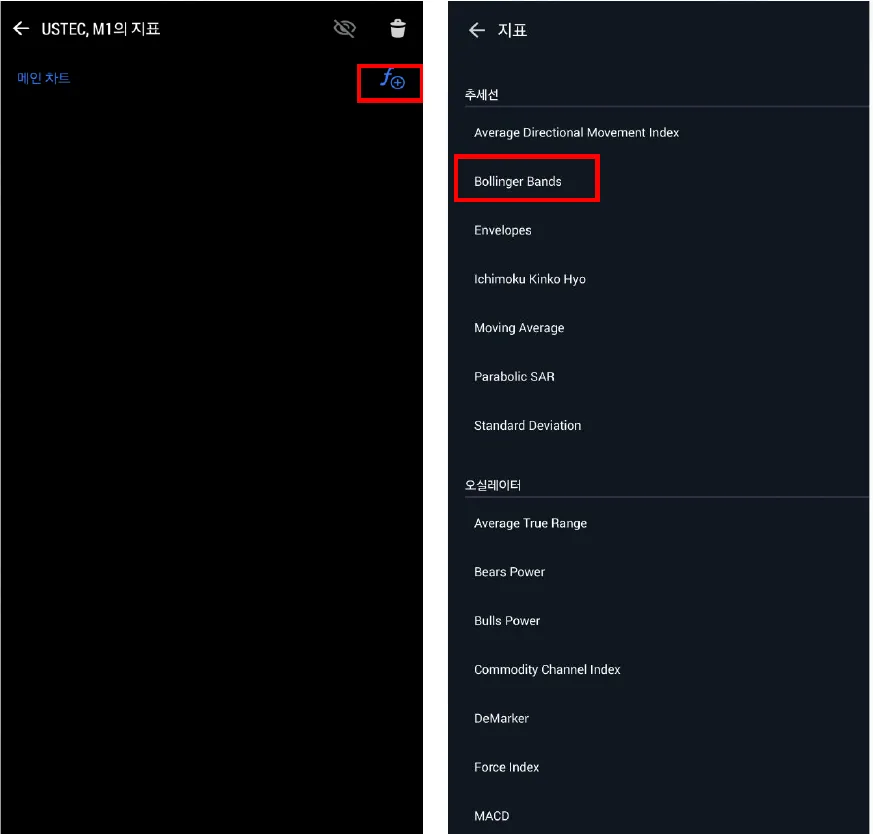This screenshot has width=873, height=834.
Task: Tap the add indicator function icon
Action: pyautogui.click(x=392, y=80)
